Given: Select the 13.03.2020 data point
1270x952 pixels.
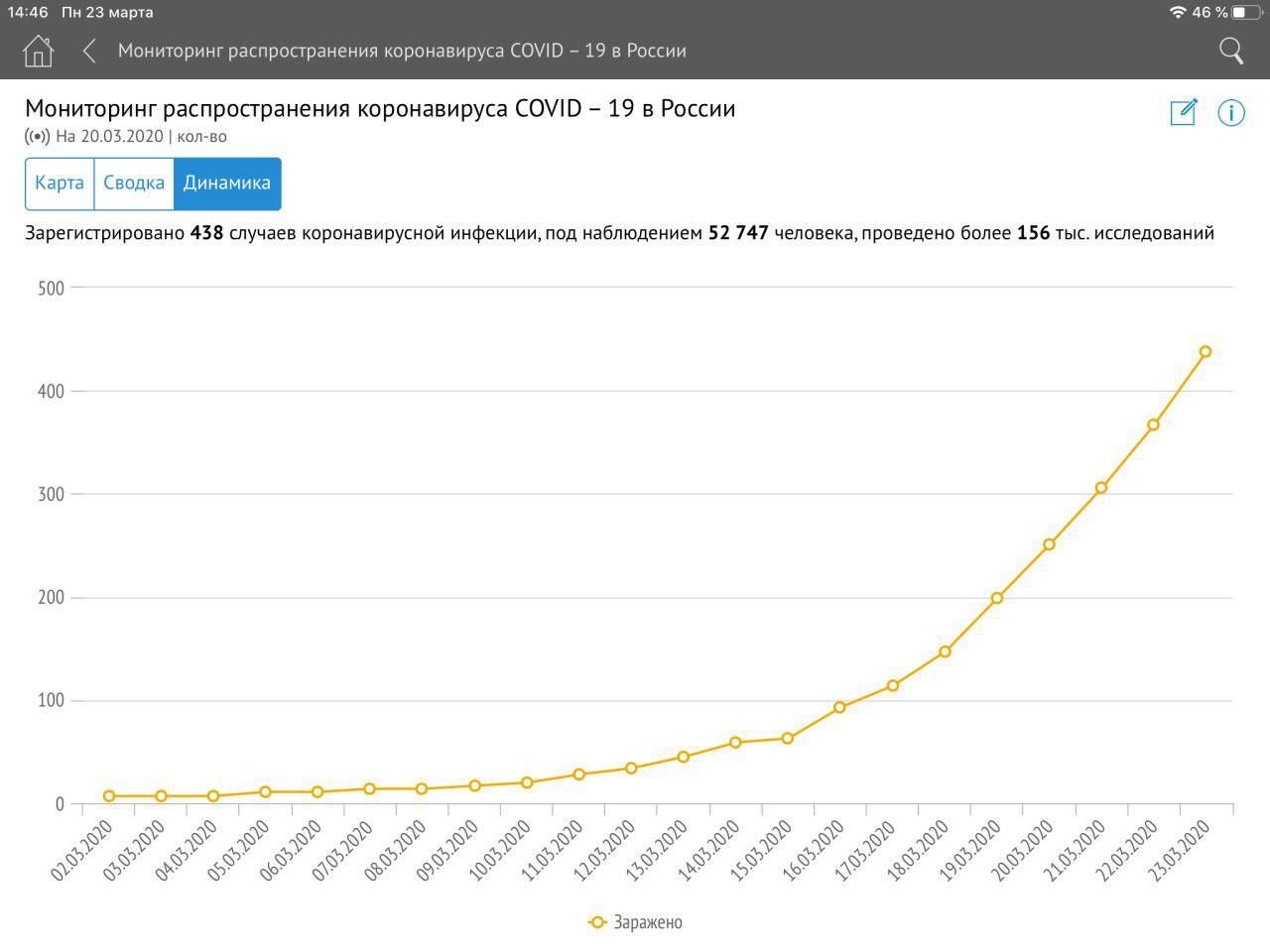Looking at the screenshot, I should (683, 757).
